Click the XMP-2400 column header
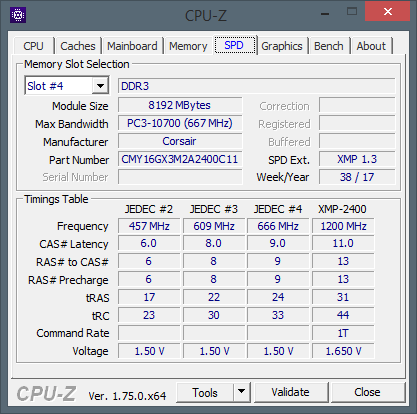 (x=342, y=209)
